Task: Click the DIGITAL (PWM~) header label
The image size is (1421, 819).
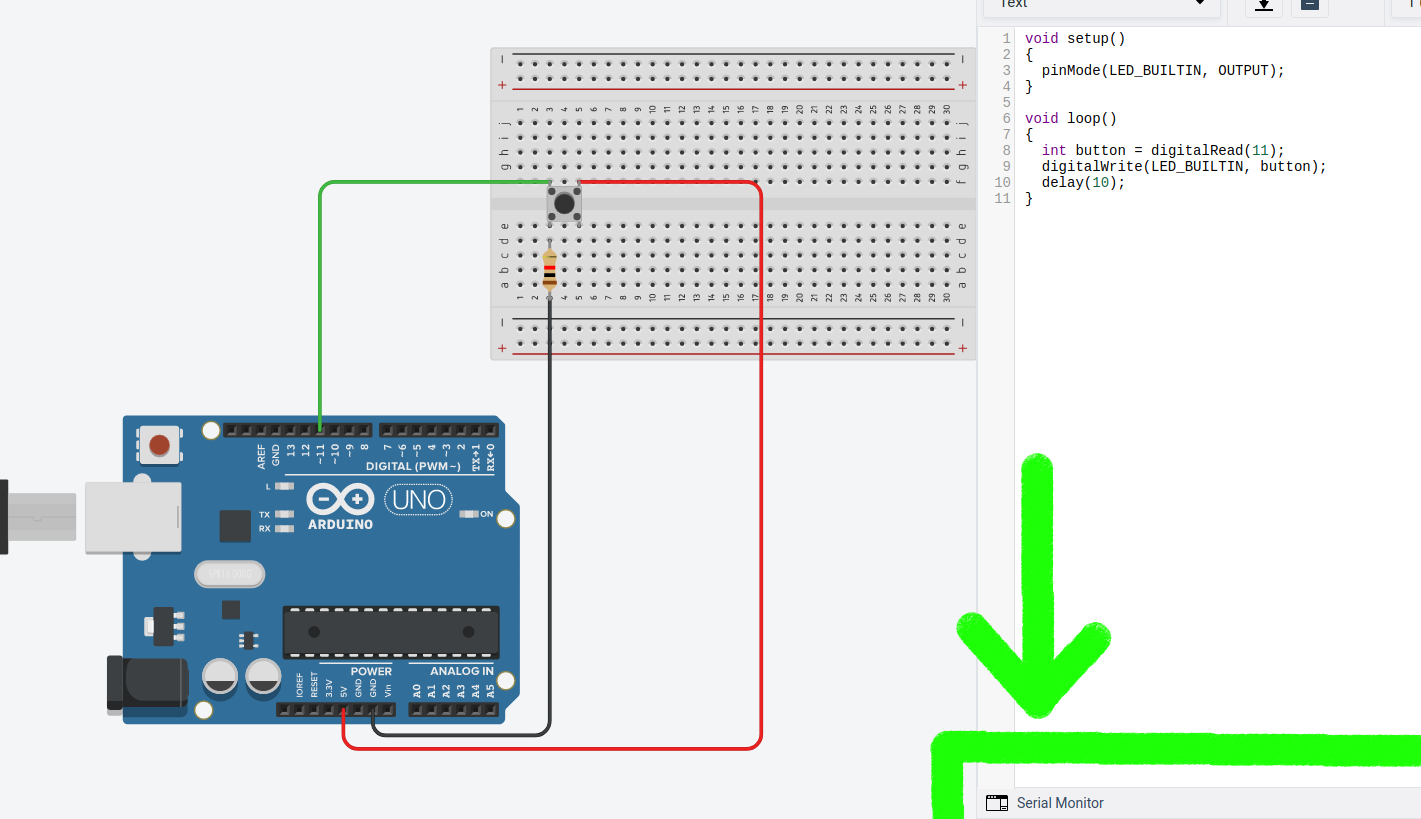Action: (x=413, y=466)
